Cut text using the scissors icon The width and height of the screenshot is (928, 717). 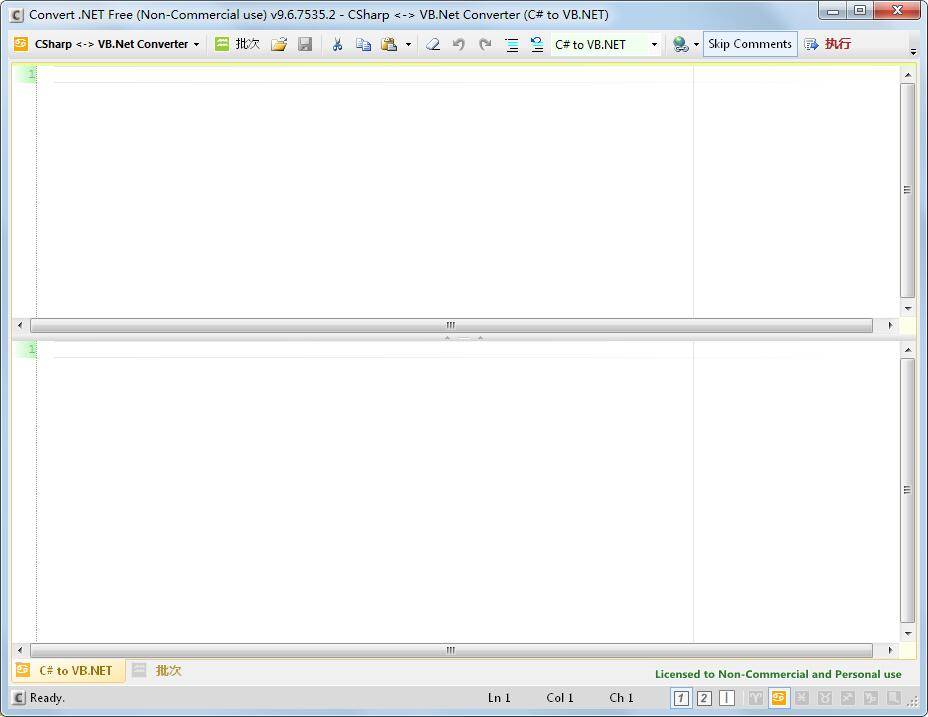tap(337, 44)
